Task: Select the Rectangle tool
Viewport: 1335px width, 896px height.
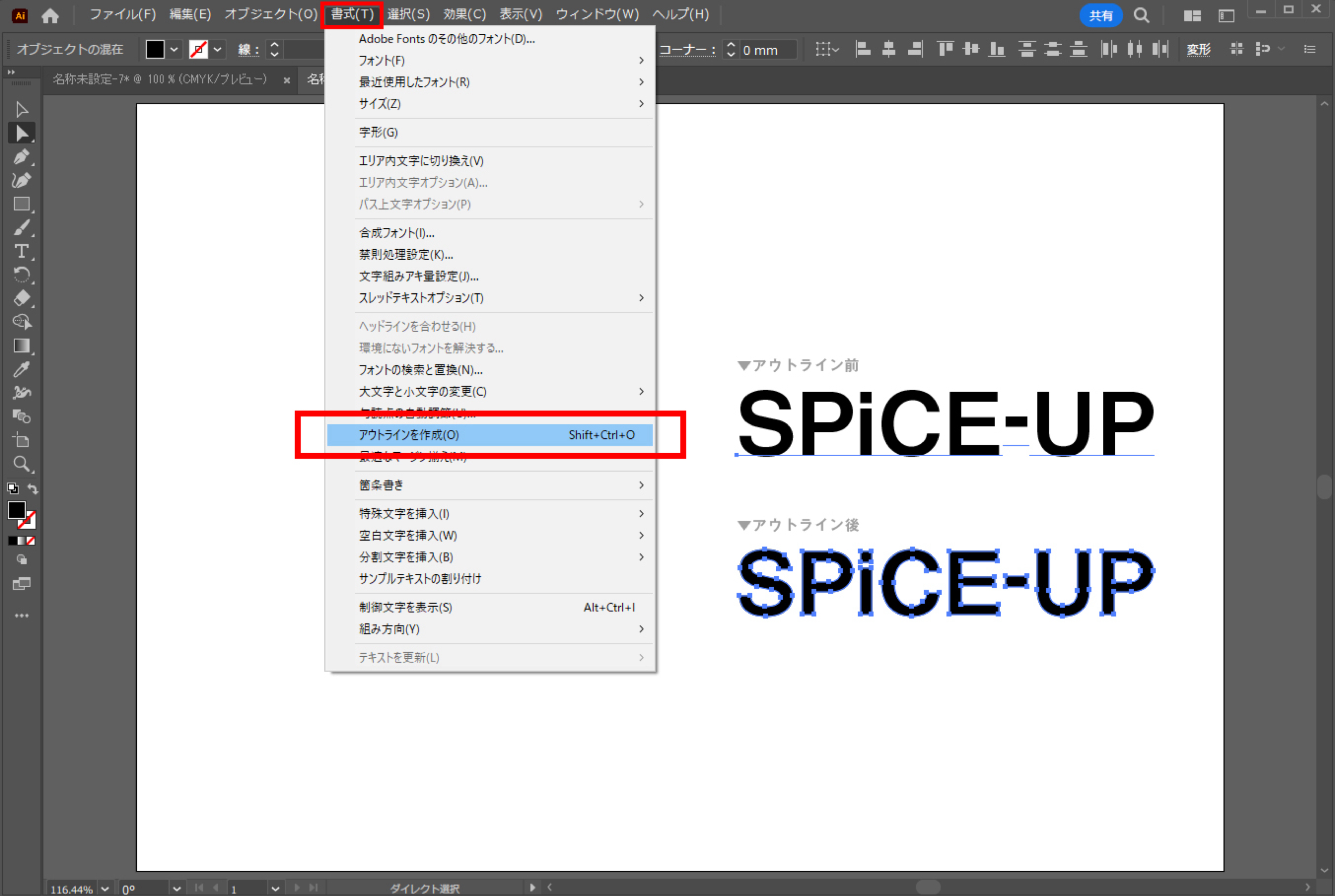Action: [x=22, y=204]
